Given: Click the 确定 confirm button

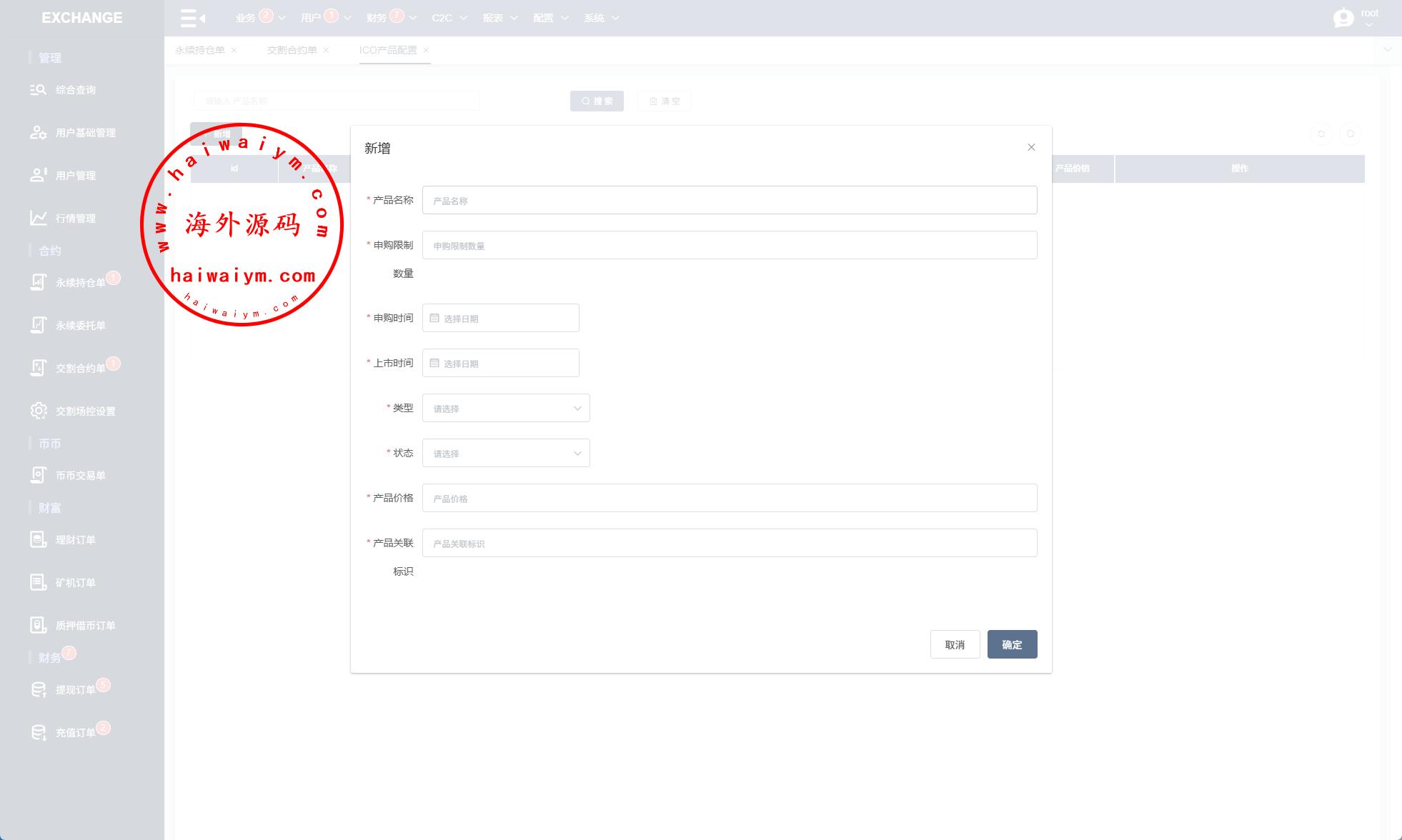Looking at the screenshot, I should pyautogui.click(x=1012, y=644).
